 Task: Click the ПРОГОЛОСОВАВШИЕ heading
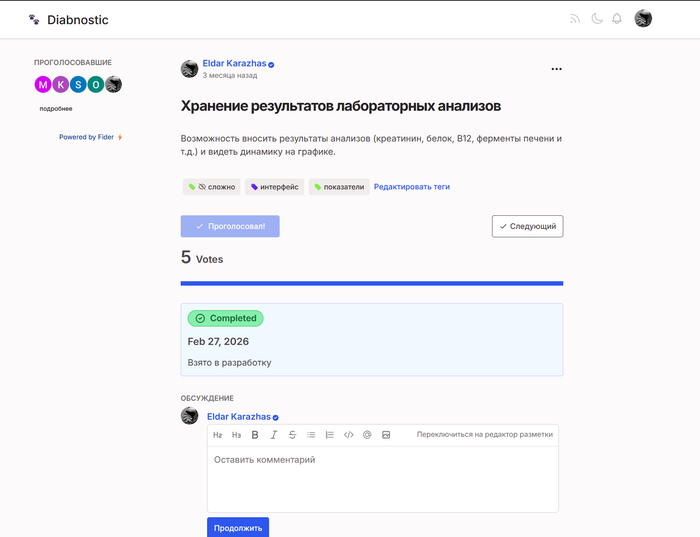click(73, 62)
